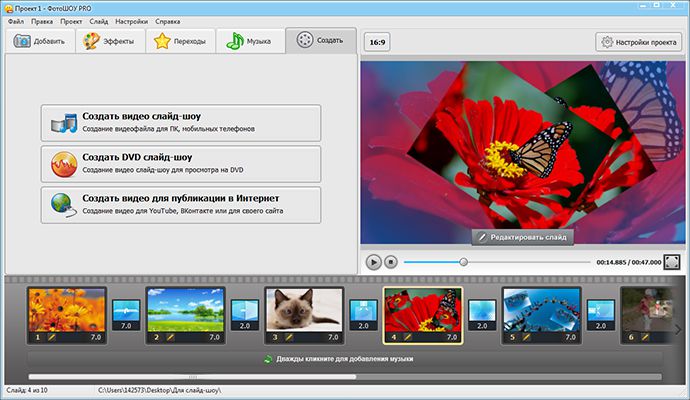Play the slideshow preview
Screen dimensions: 690x400
[x=373, y=262]
